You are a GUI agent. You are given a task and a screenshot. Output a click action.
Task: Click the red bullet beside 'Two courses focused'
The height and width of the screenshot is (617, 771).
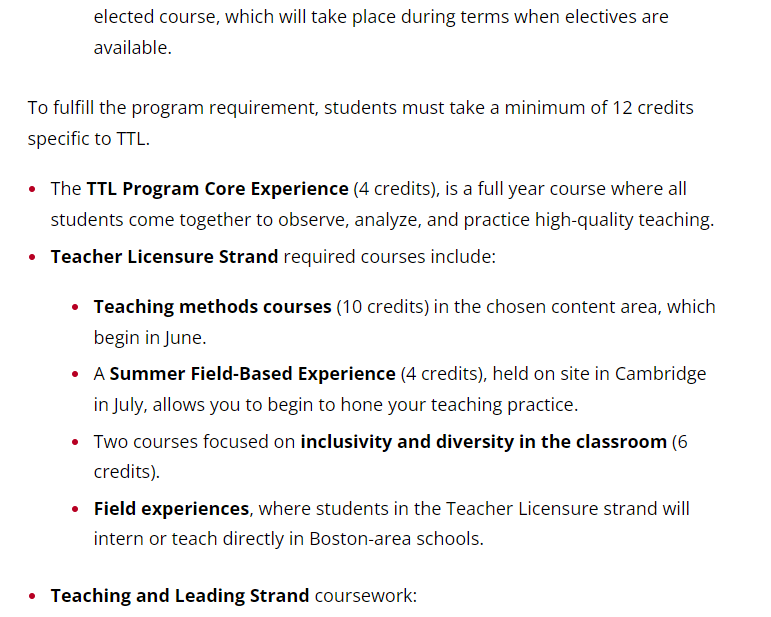pyautogui.click(x=75, y=442)
